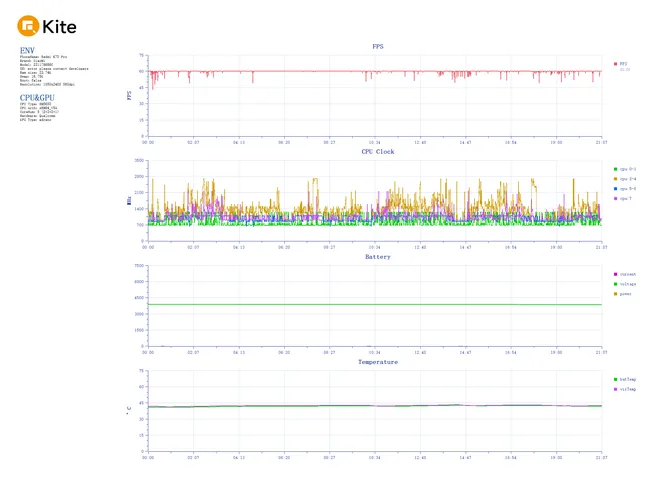Click the Temperature chart title
Viewport: 670px width, 497px height.
[x=378, y=362]
